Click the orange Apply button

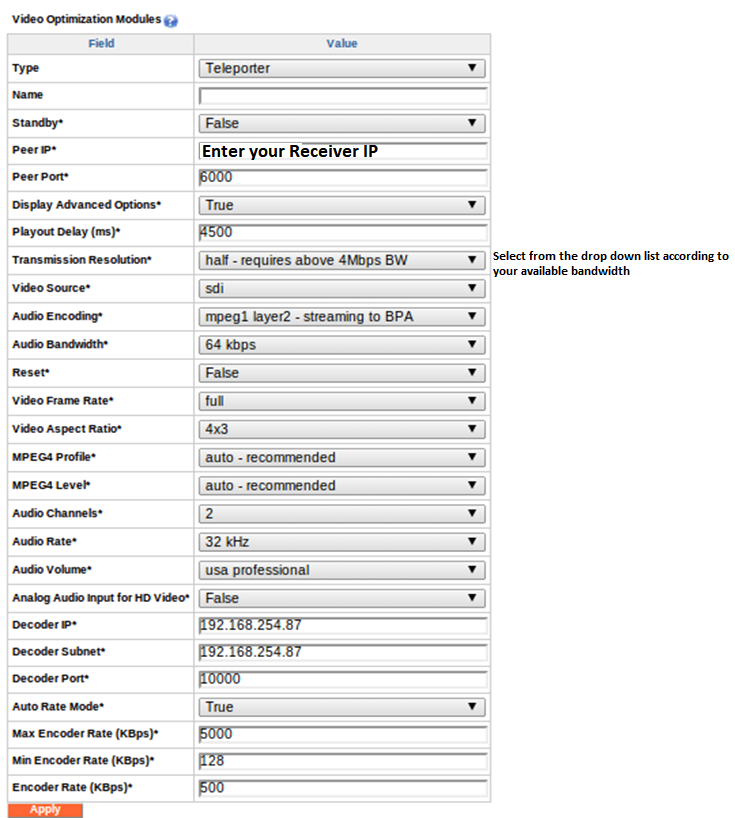(x=45, y=810)
